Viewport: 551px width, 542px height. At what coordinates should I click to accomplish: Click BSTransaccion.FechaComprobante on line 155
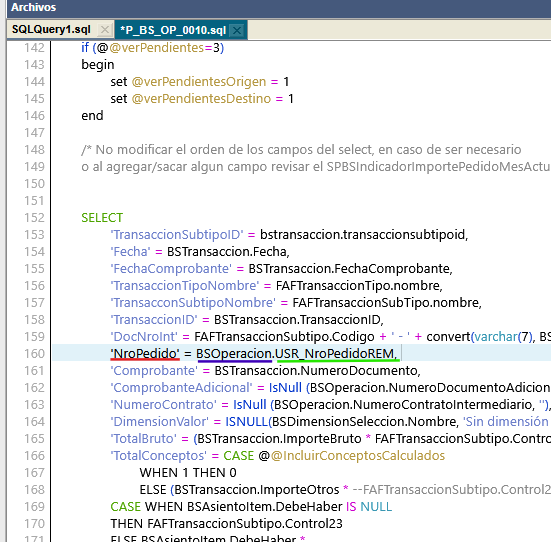coord(349,269)
